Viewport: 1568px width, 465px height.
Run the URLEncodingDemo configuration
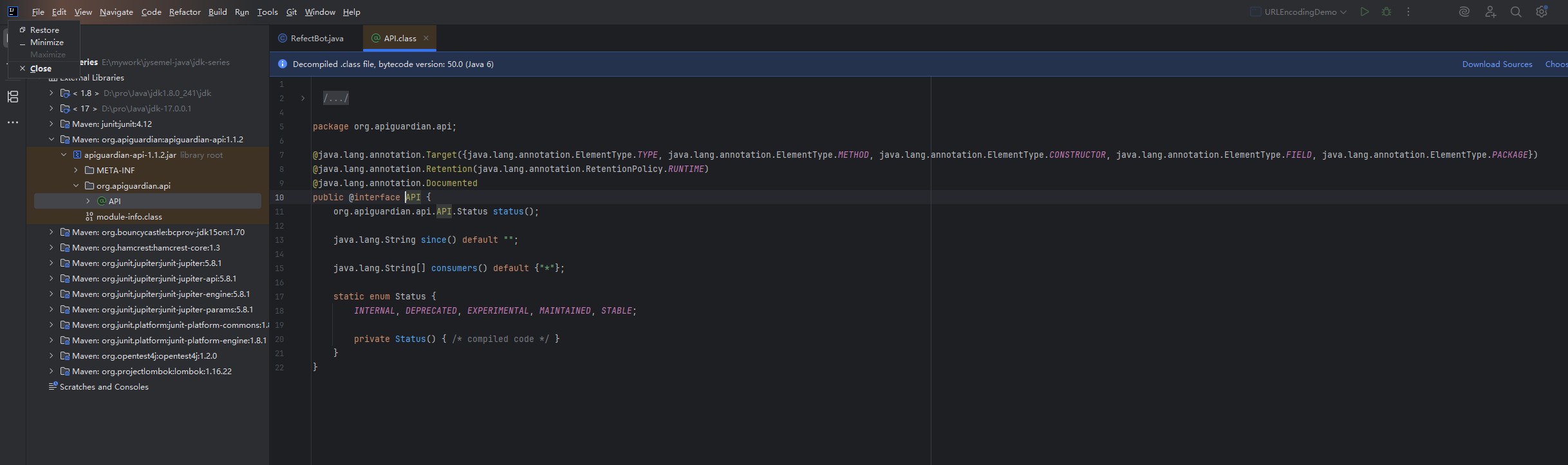tap(1364, 12)
